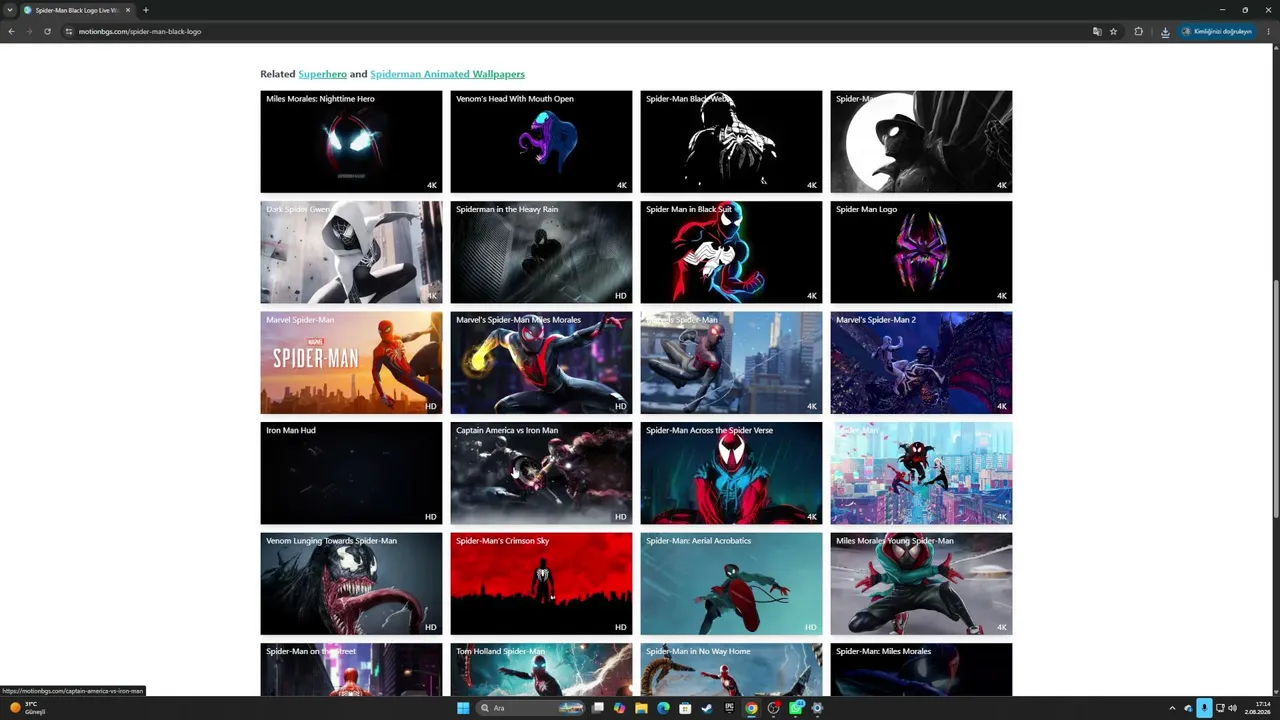This screenshot has width=1280, height=720.
Task: Open the taskbar clock and date
Action: tap(1258, 708)
